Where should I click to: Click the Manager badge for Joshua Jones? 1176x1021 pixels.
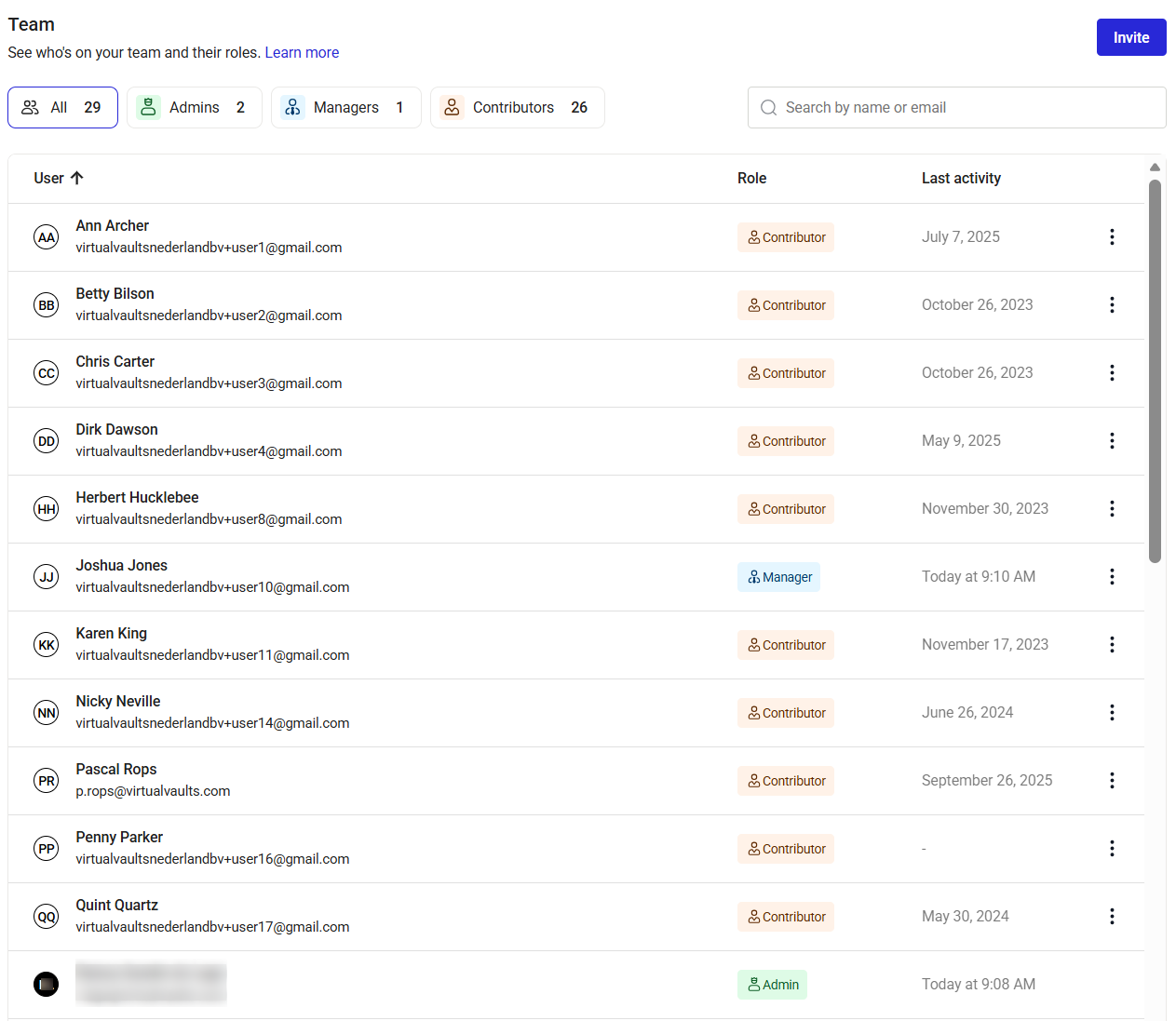778,577
